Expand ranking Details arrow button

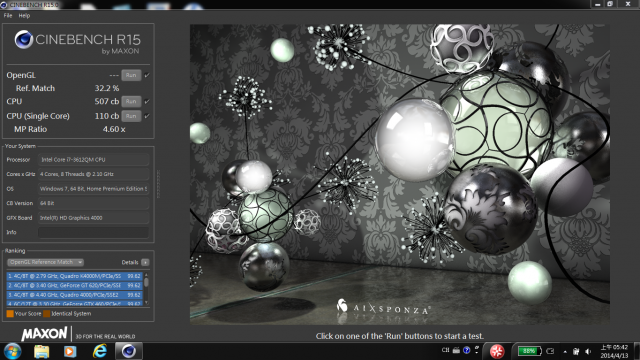145,262
